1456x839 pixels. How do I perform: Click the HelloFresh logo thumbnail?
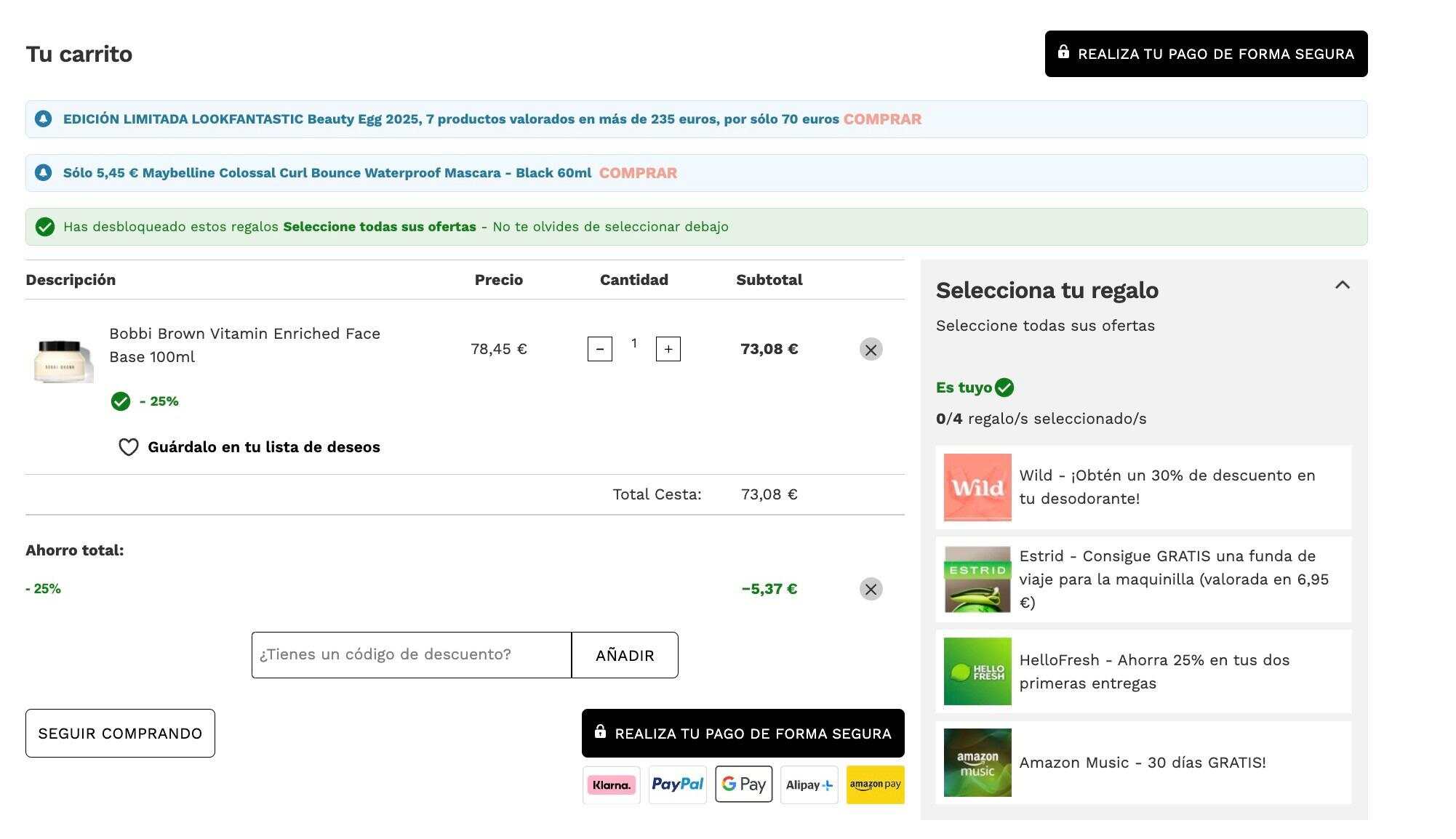coord(977,672)
